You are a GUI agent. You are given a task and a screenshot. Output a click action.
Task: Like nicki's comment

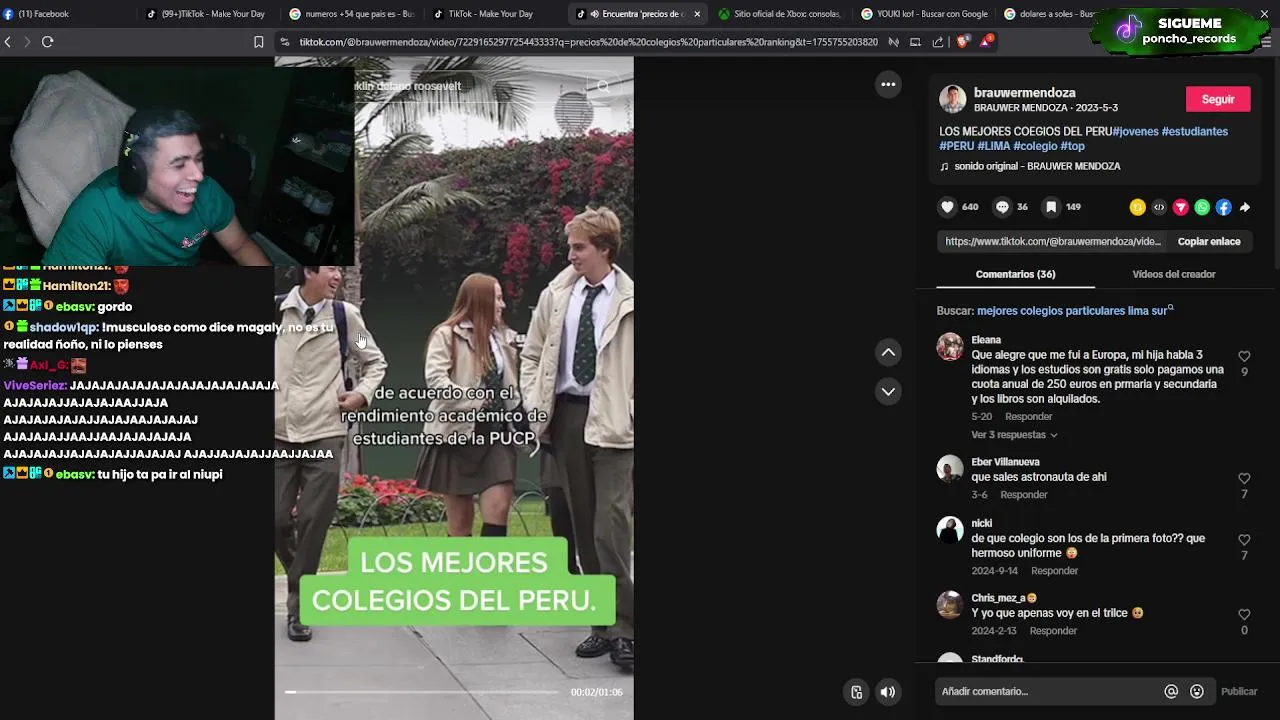[x=1244, y=539]
